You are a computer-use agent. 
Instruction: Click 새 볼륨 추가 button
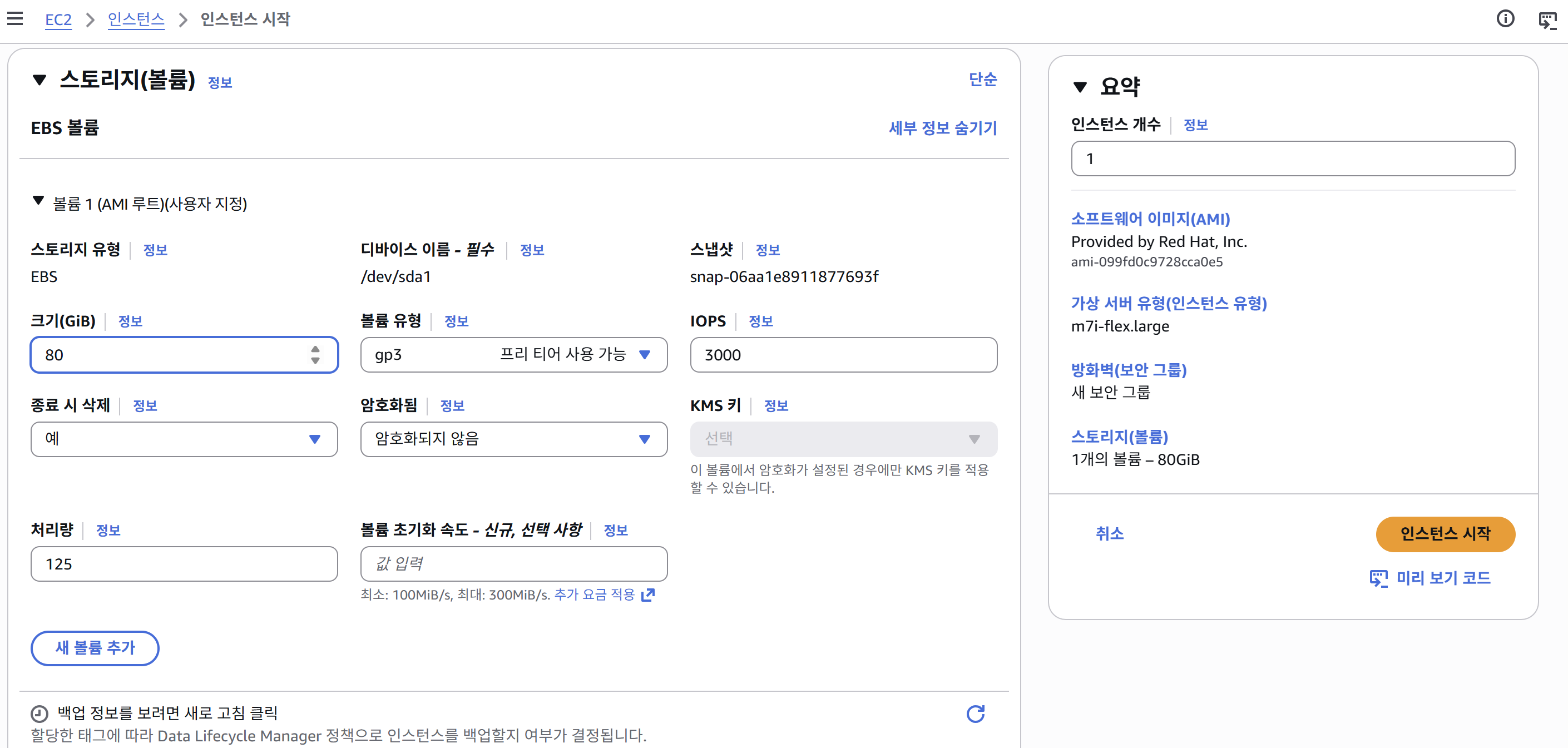pos(95,647)
